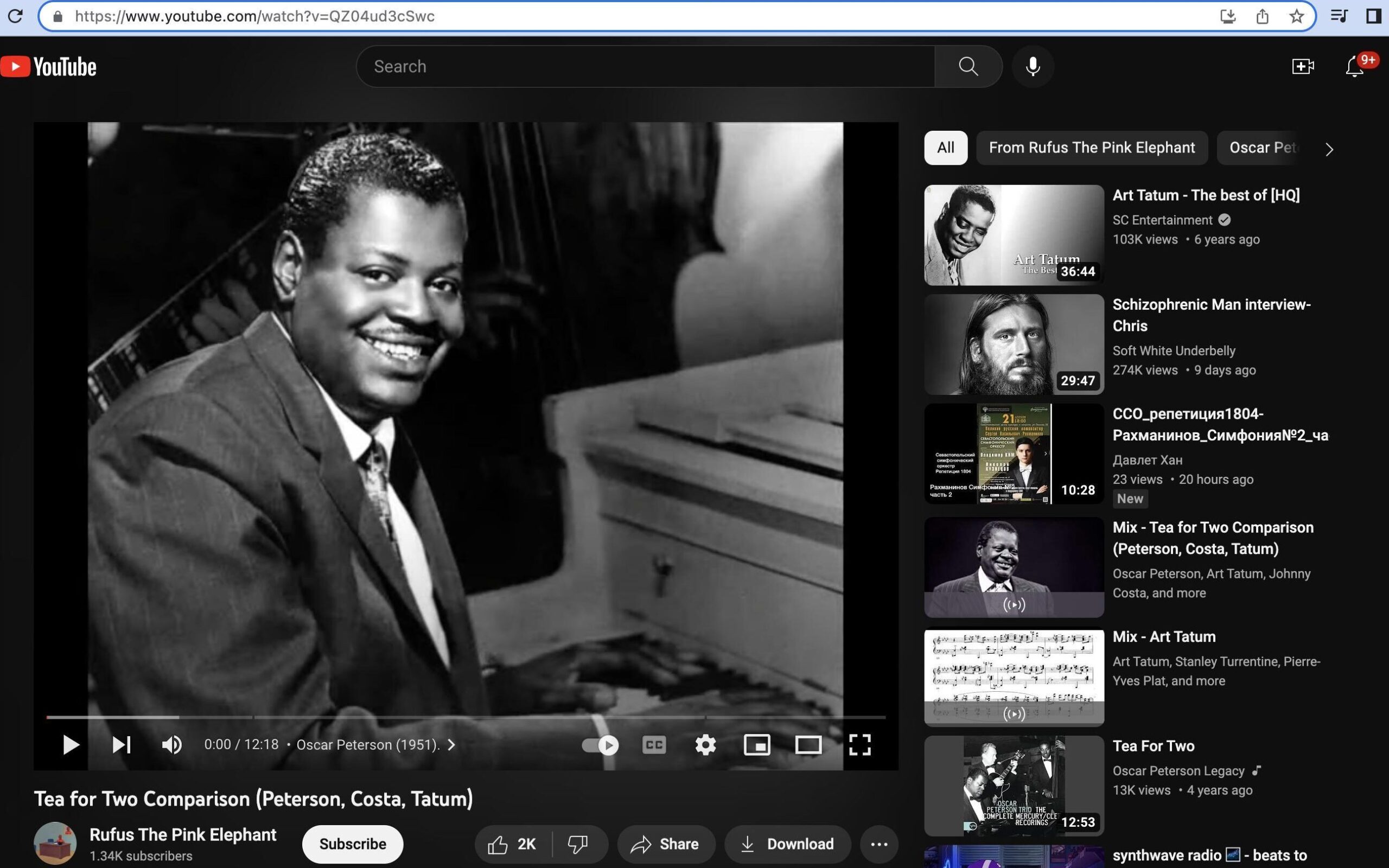Open notifications bell
Image resolution: width=1389 pixels, height=868 pixels.
point(1355,67)
